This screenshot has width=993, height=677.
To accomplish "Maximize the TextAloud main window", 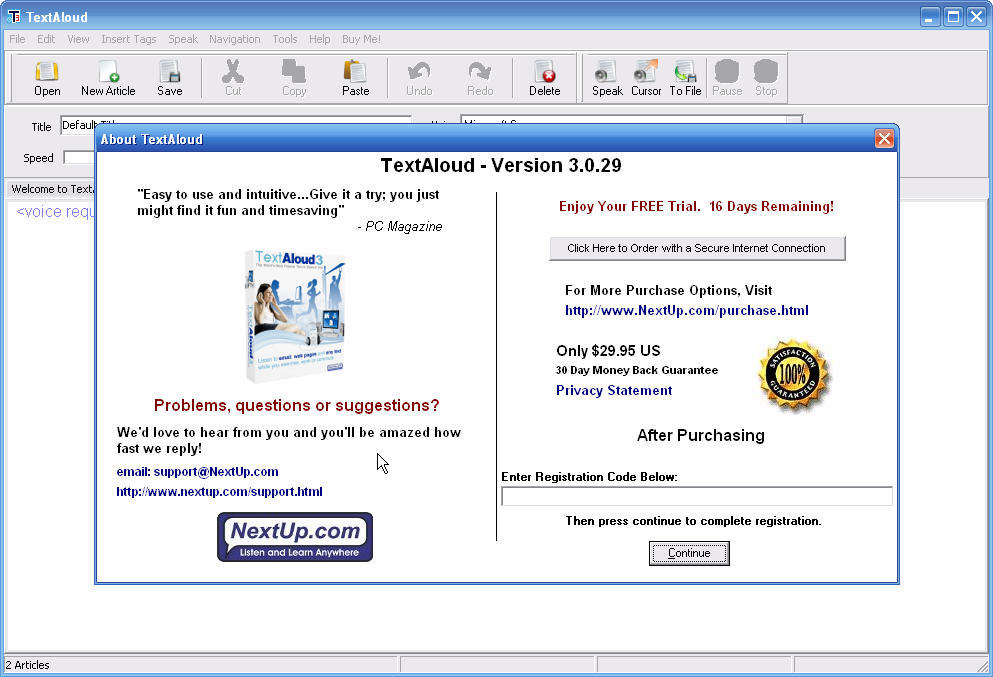I will [953, 17].
